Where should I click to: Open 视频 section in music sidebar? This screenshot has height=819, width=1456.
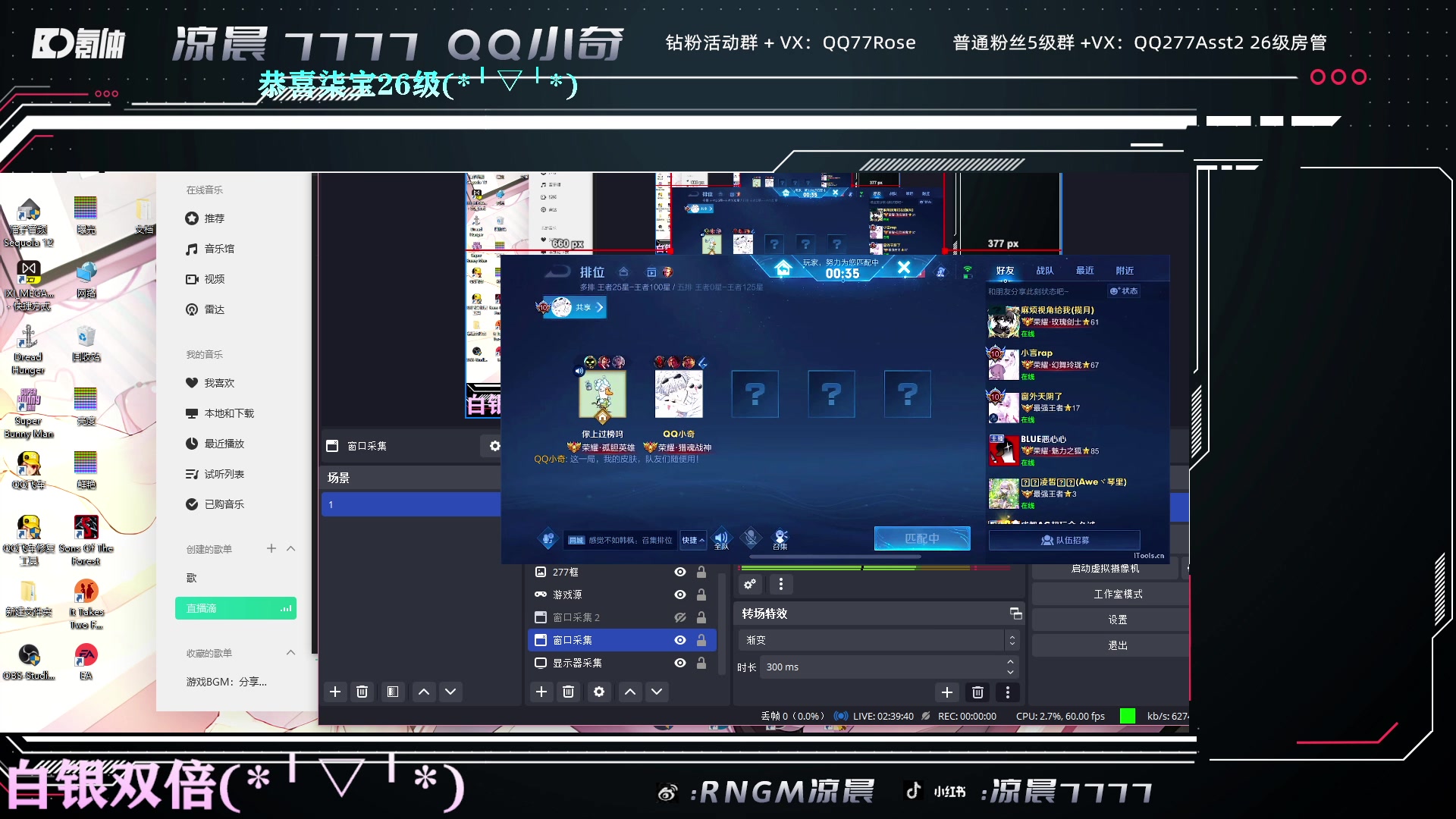click(206, 279)
